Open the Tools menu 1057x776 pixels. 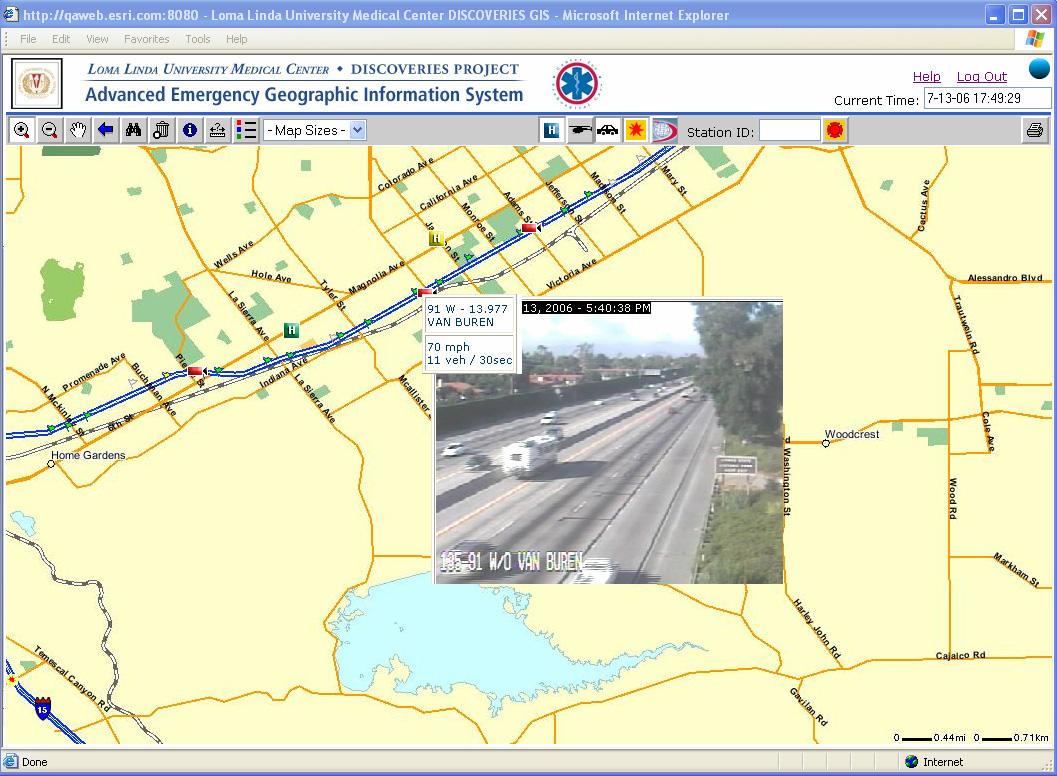coord(198,39)
